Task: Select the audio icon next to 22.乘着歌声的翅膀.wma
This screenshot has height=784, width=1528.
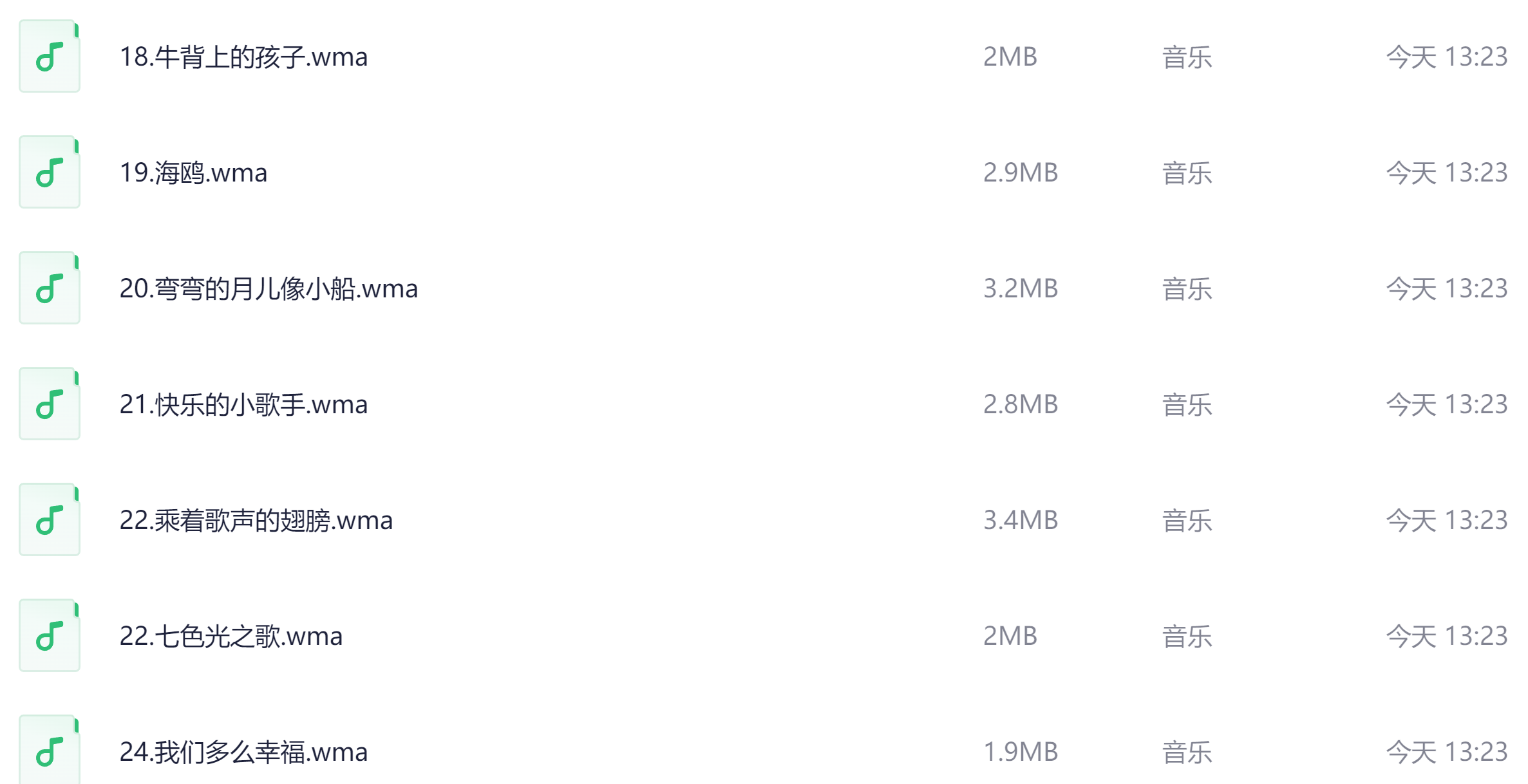Action: pos(50,520)
